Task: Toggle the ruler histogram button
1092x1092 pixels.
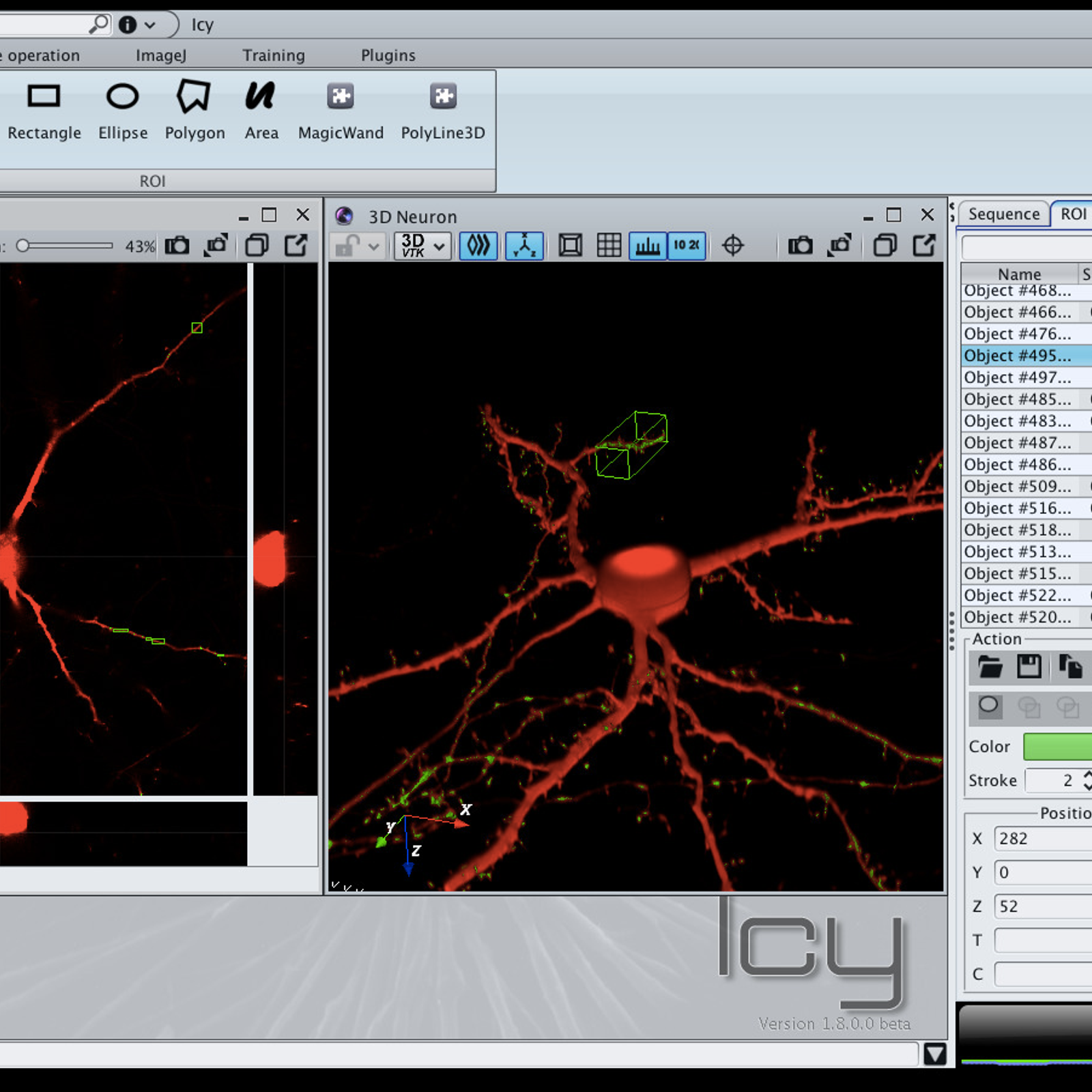Action: [647, 246]
